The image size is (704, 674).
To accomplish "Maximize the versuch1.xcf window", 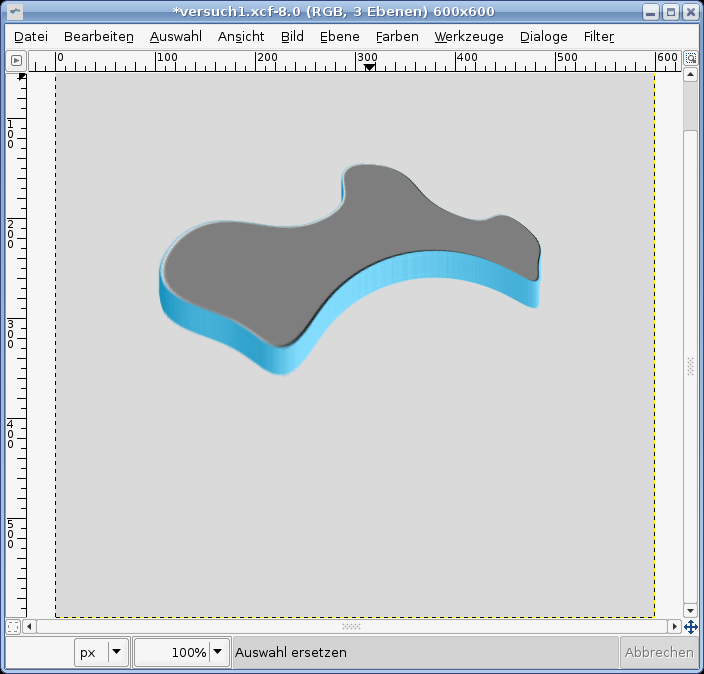I will (x=671, y=12).
